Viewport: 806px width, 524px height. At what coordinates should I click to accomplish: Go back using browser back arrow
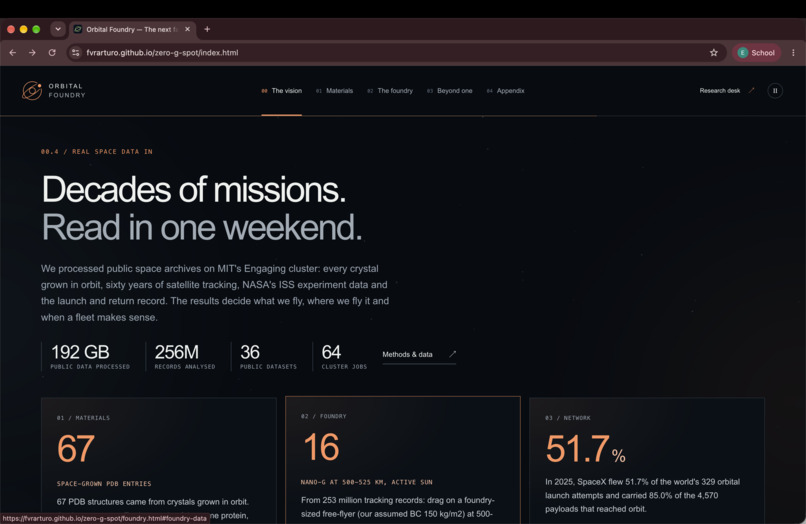[x=13, y=52]
